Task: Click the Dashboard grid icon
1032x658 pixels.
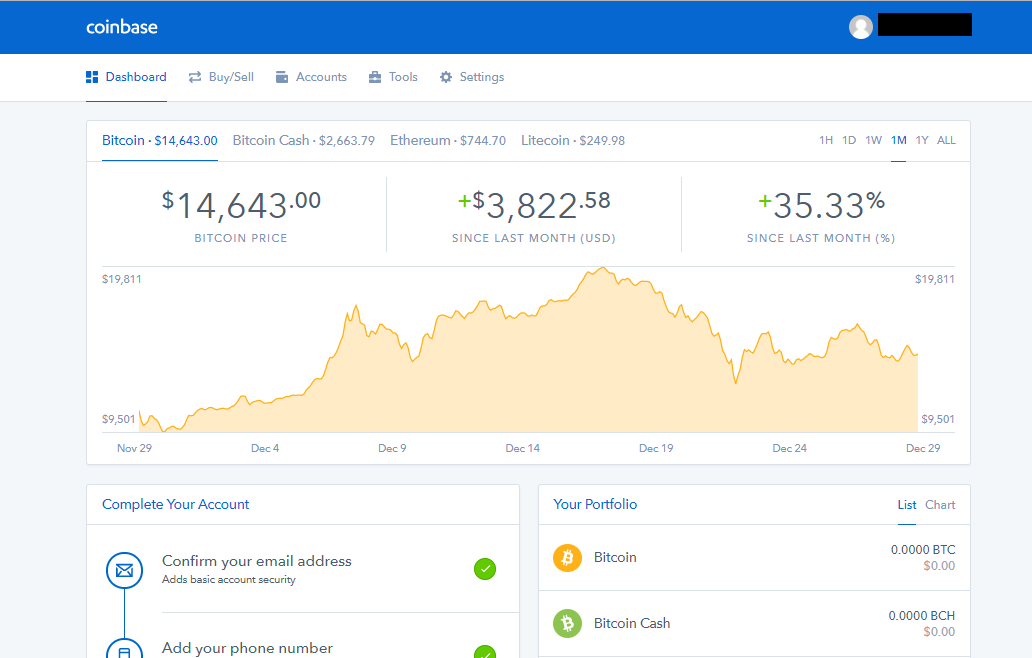Action: pos(92,77)
